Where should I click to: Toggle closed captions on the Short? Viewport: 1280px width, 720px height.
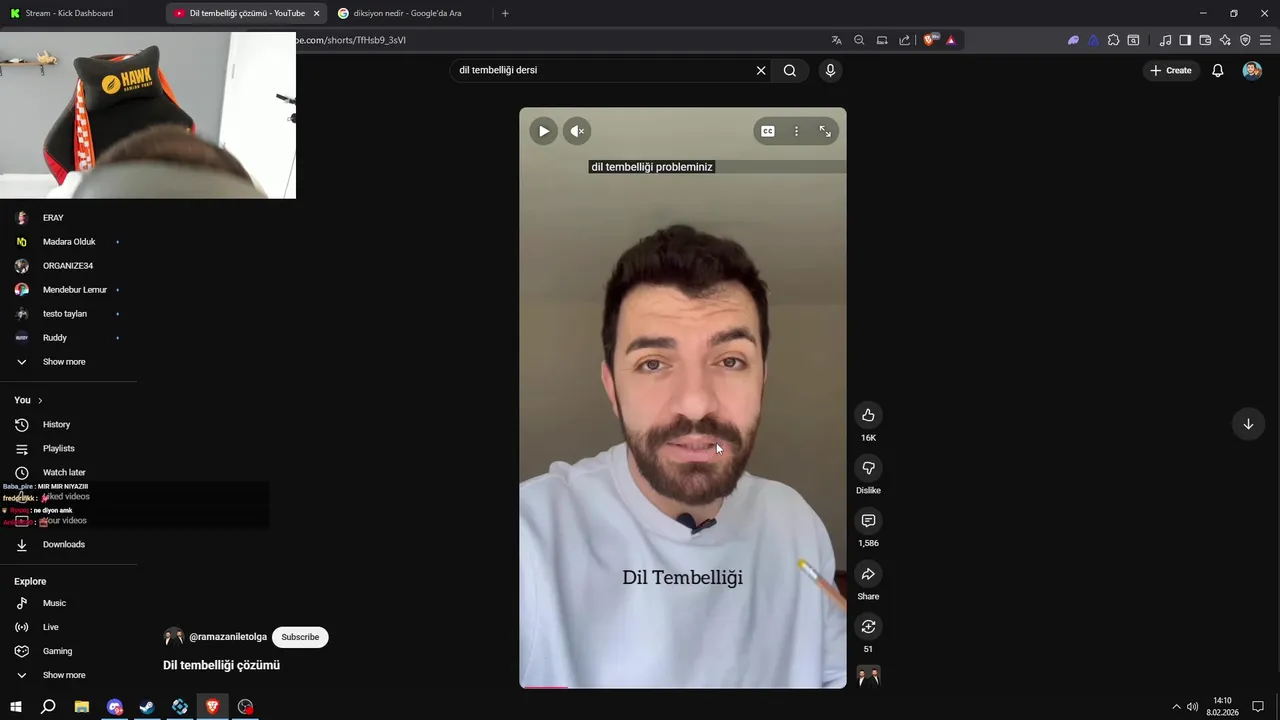pyautogui.click(x=768, y=131)
